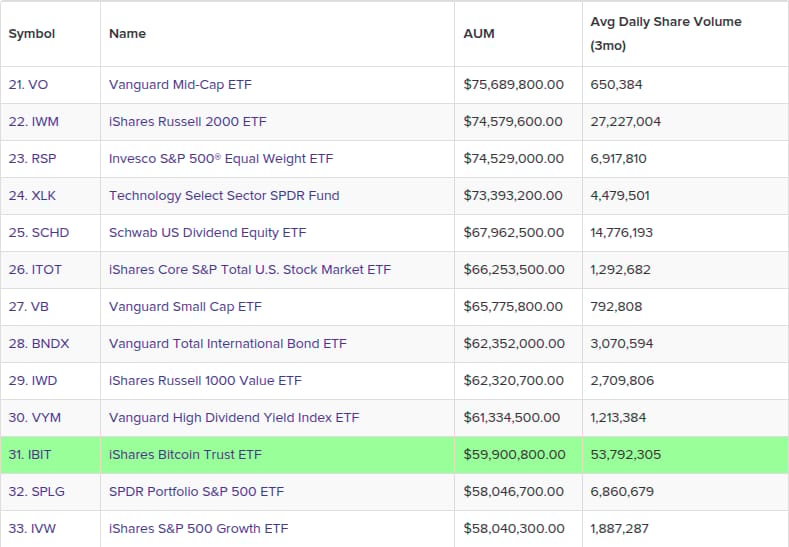
Task: Click the Symbol column header
Action: [32, 34]
